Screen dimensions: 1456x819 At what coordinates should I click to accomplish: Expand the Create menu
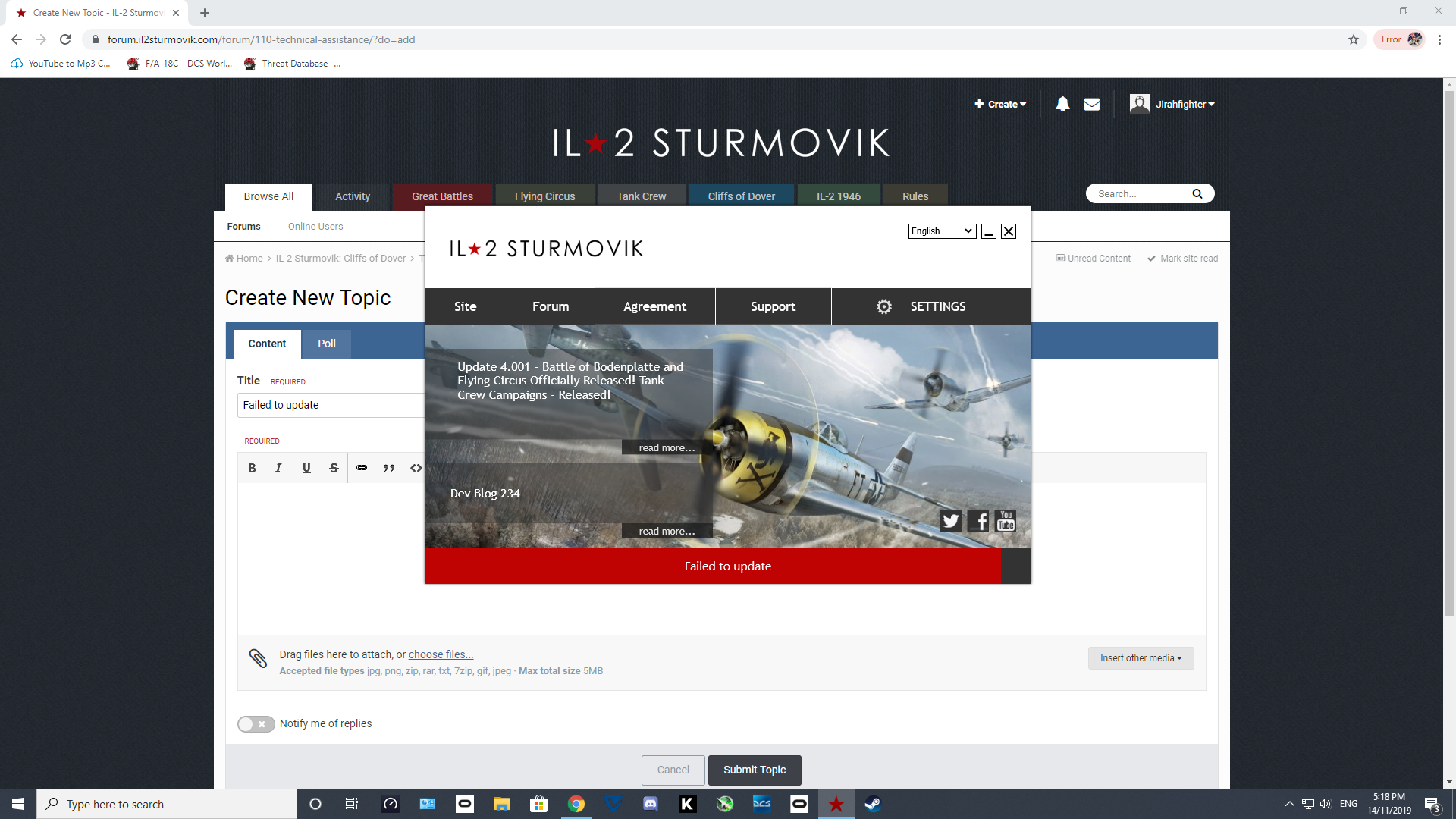(x=1000, y=104)
